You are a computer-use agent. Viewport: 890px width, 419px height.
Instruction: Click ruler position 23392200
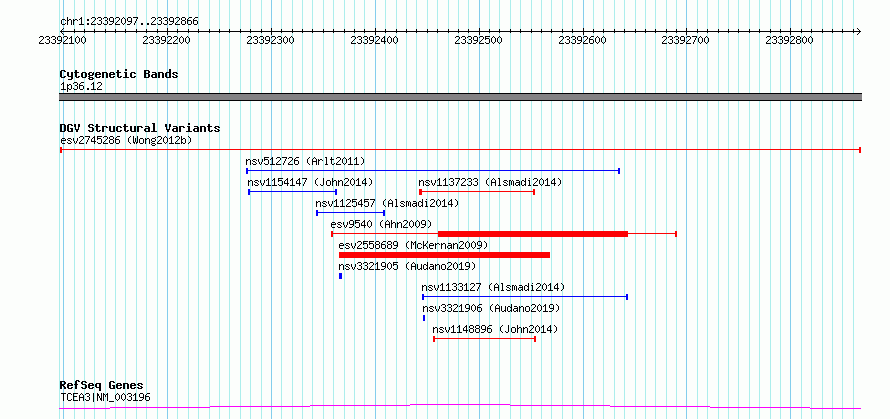166,40
